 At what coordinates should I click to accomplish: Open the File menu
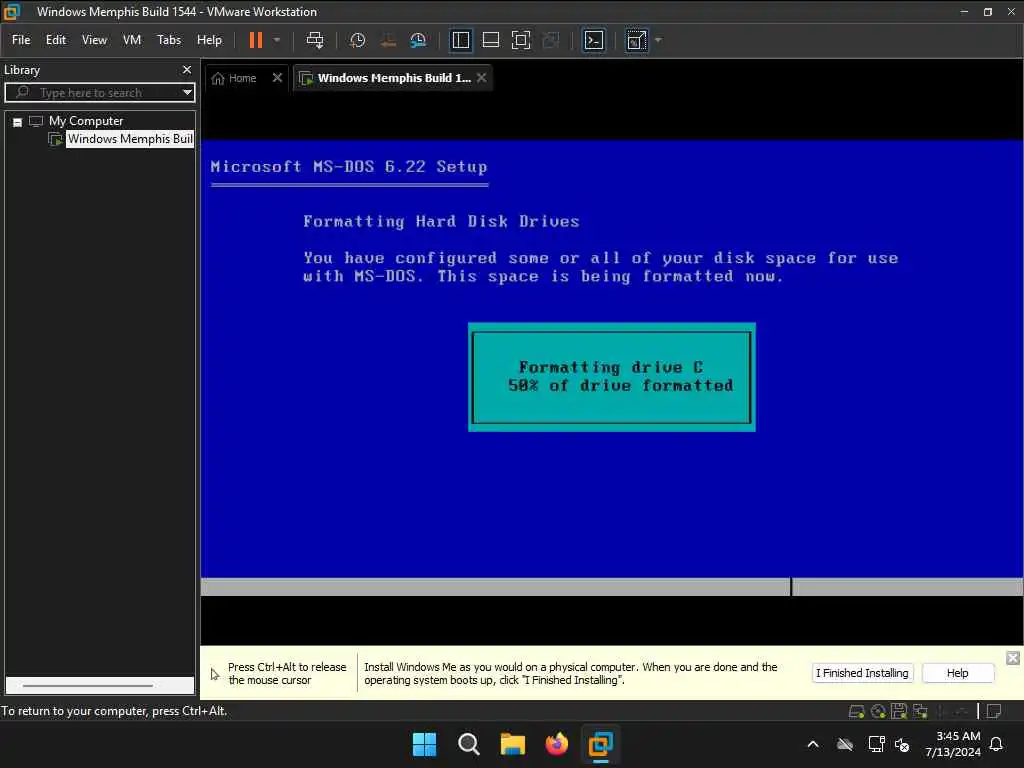click(x=21, y=40)
